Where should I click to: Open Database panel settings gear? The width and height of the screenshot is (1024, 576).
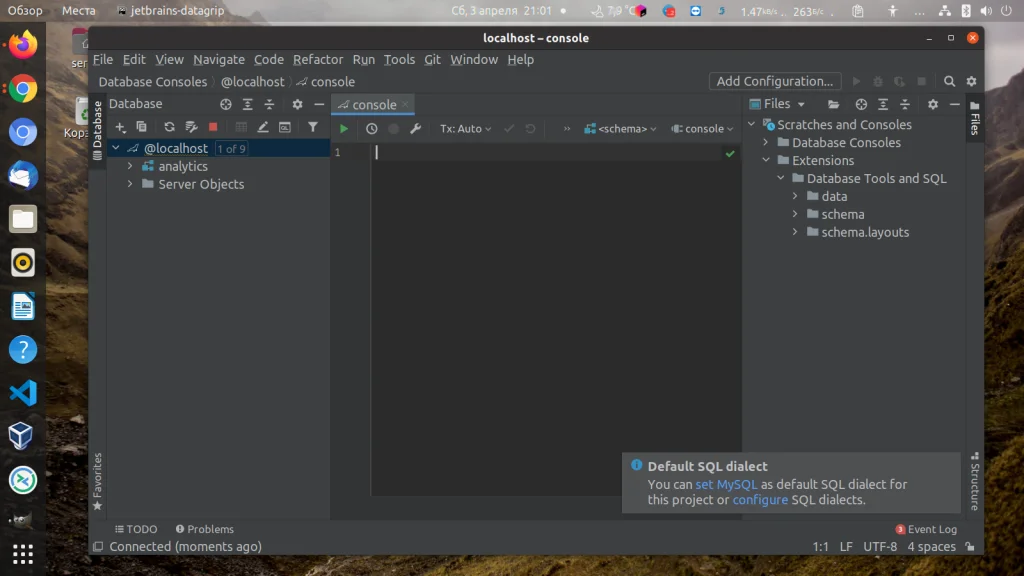297,104
